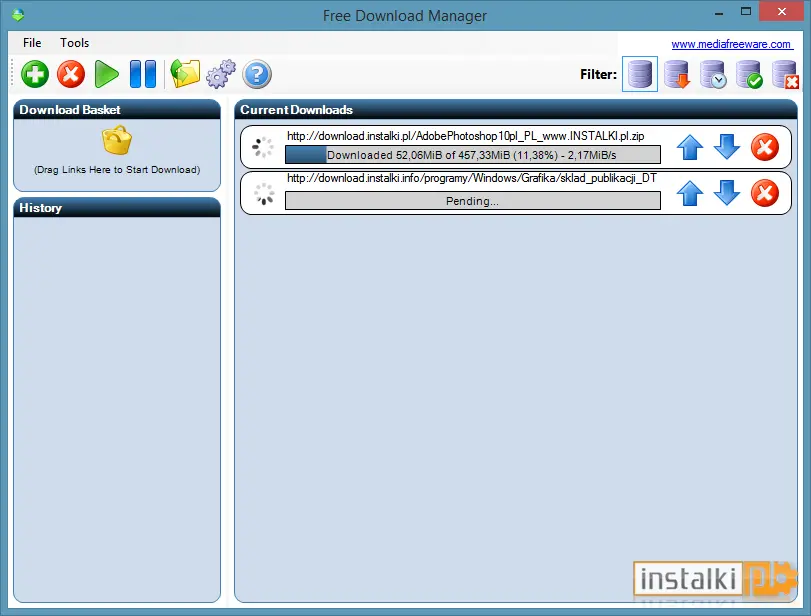Filter to show active downloading items
Viewport: 811px width, 616px height.
[x=677, y=74]
